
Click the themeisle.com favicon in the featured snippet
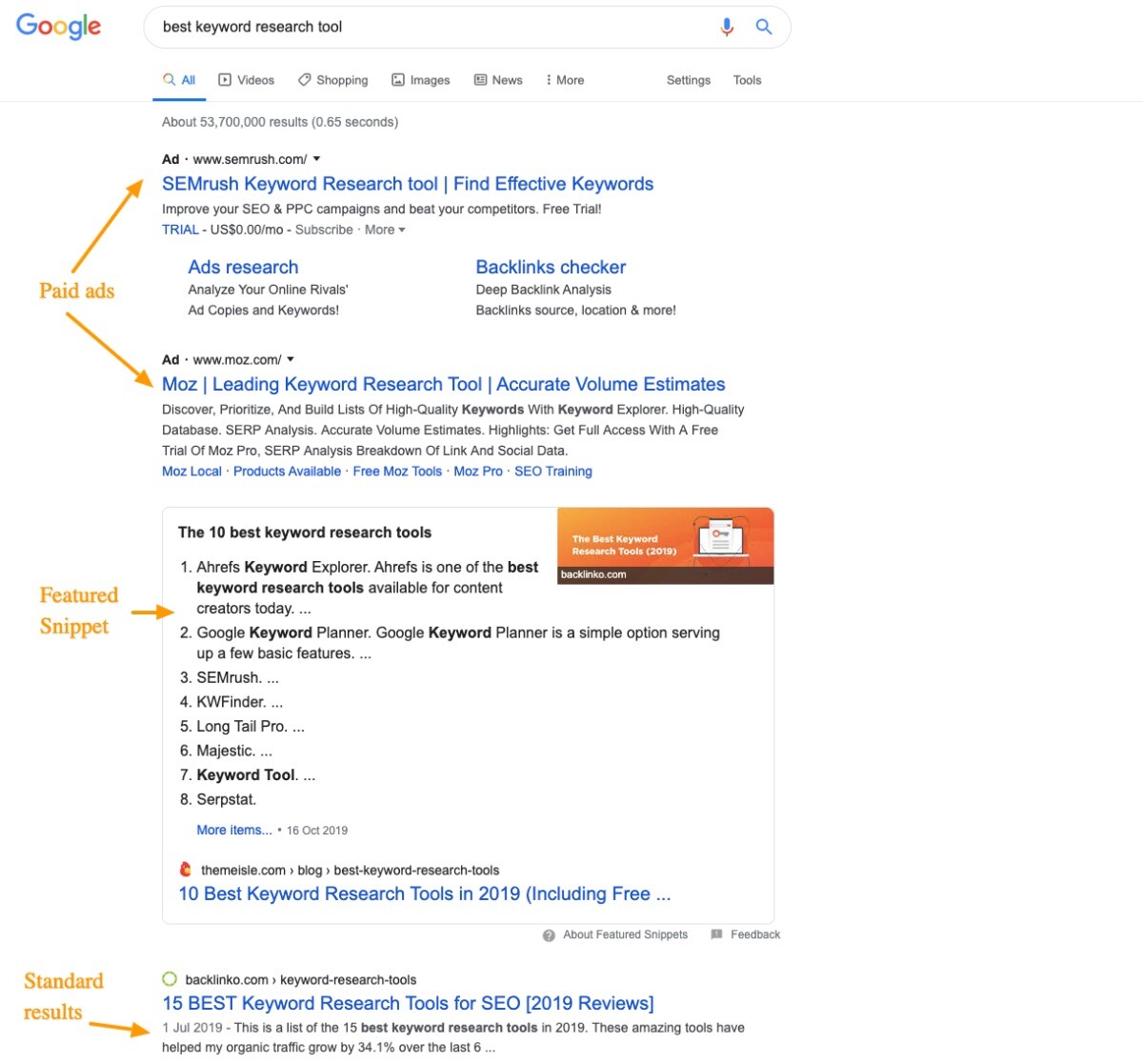pyautogui.click(x=186, y=870)
